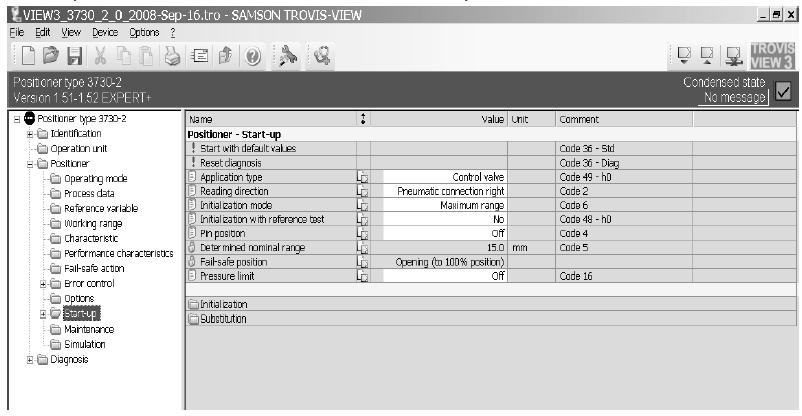Open communication settings plug icon
Image resolution: width=802 pixels, height=416 pixels.
[x=288, y=55]
